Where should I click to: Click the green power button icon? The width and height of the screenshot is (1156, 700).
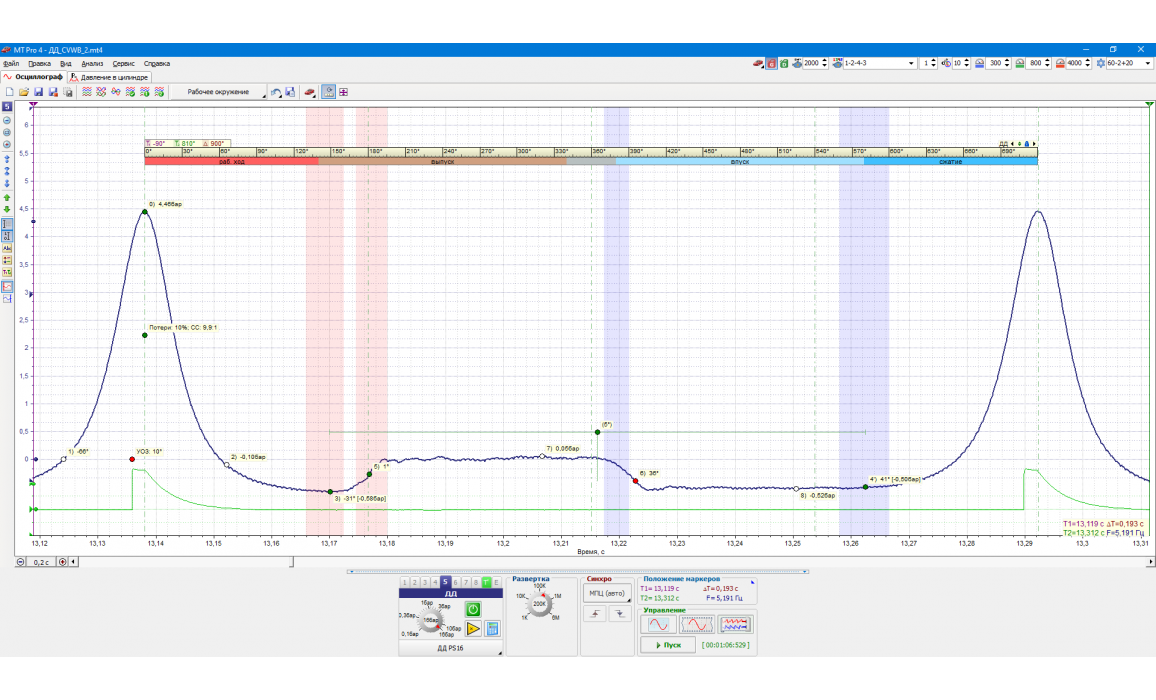coord(473,608)
